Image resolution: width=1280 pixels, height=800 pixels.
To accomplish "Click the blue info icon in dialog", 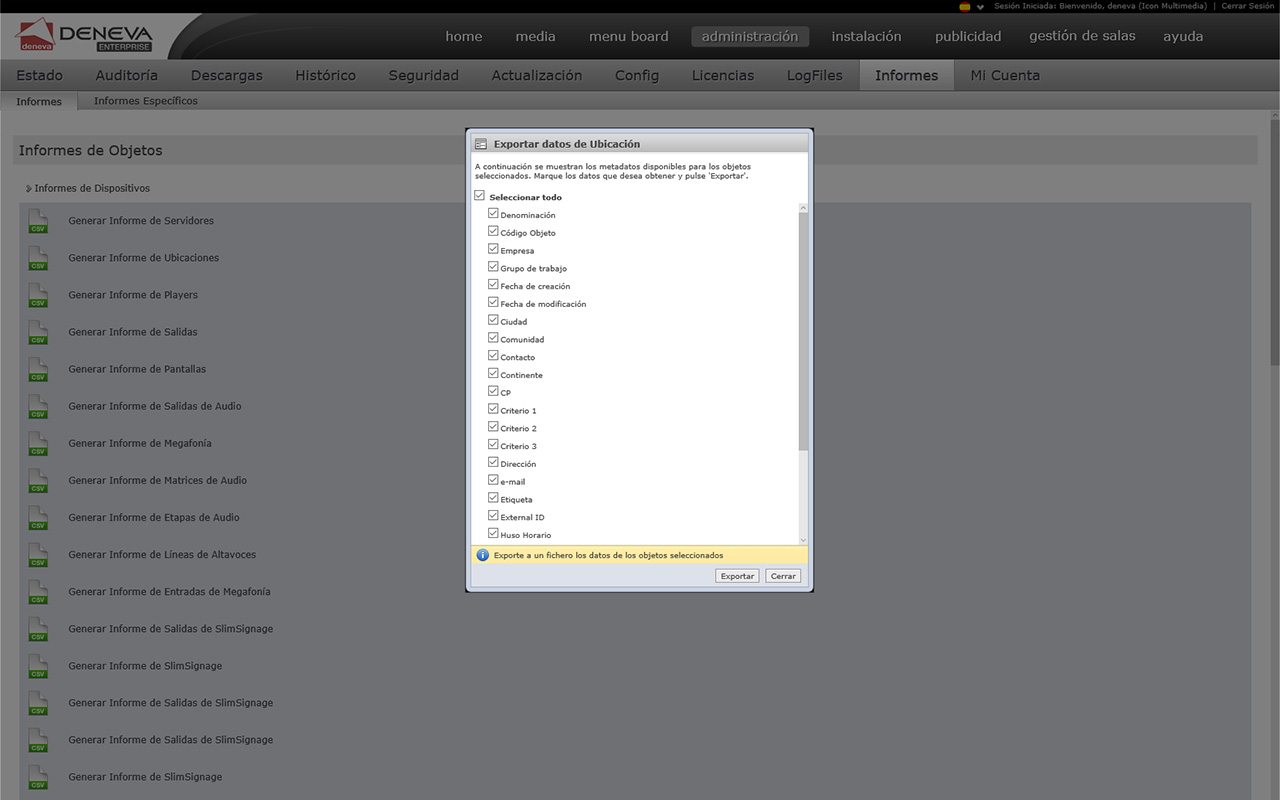I will 483,555.
